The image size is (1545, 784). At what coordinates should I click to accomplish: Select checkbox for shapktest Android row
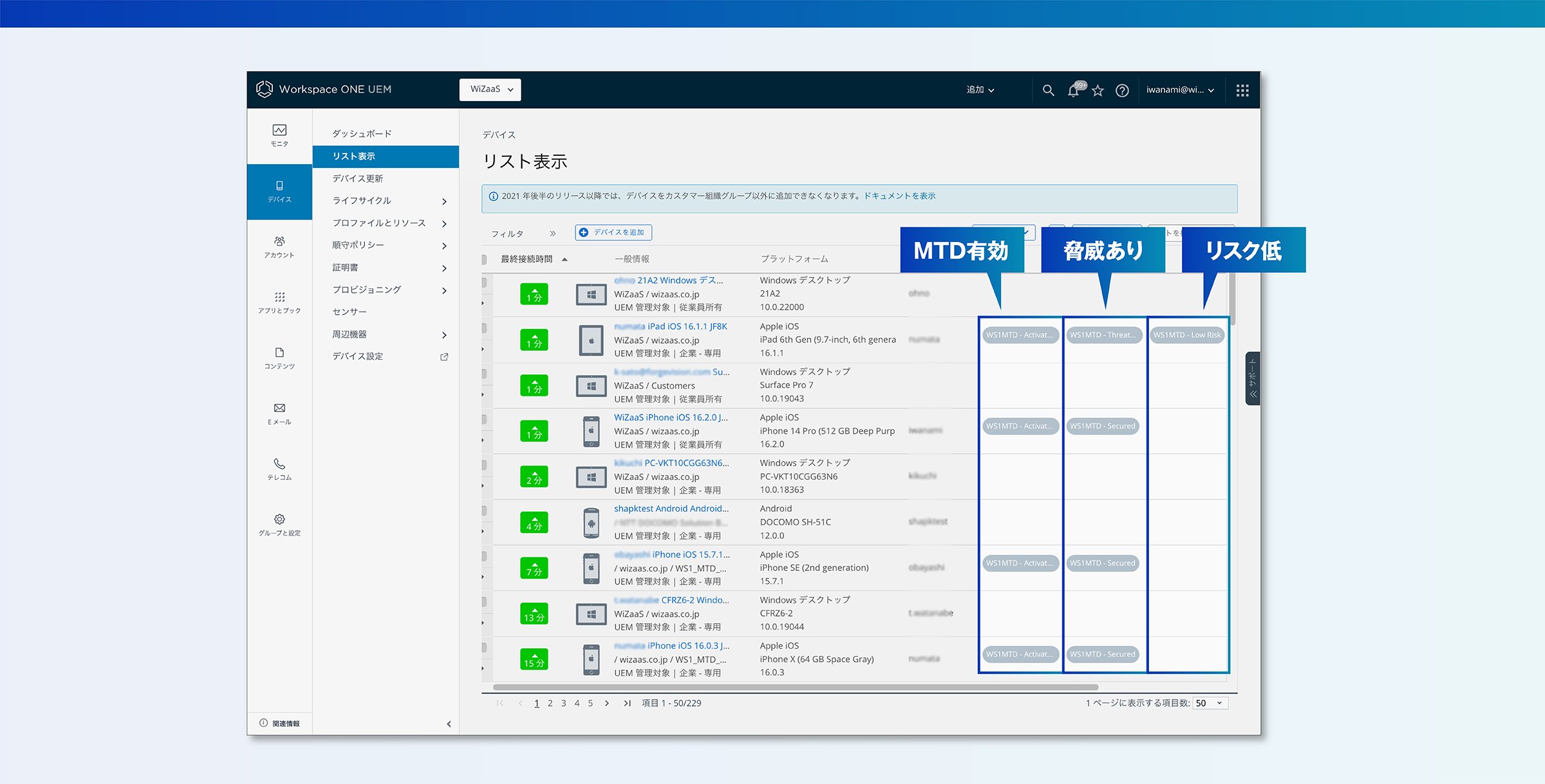pos(484,510)
